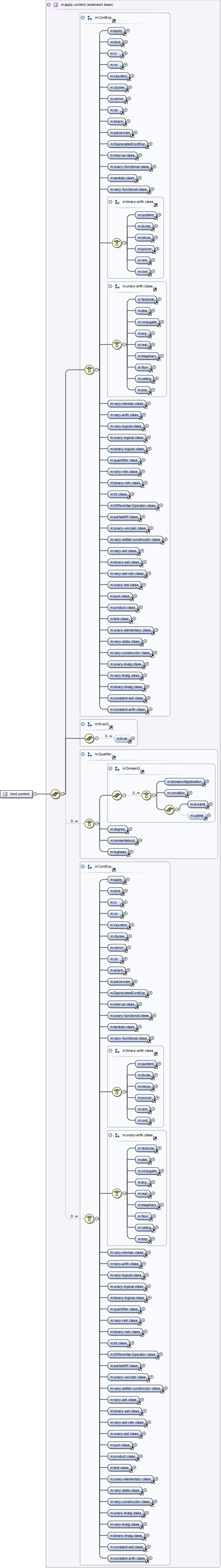Click the sequence icon next to bind.content
This screenshot has width=221, height=1568.
(55, 794)
